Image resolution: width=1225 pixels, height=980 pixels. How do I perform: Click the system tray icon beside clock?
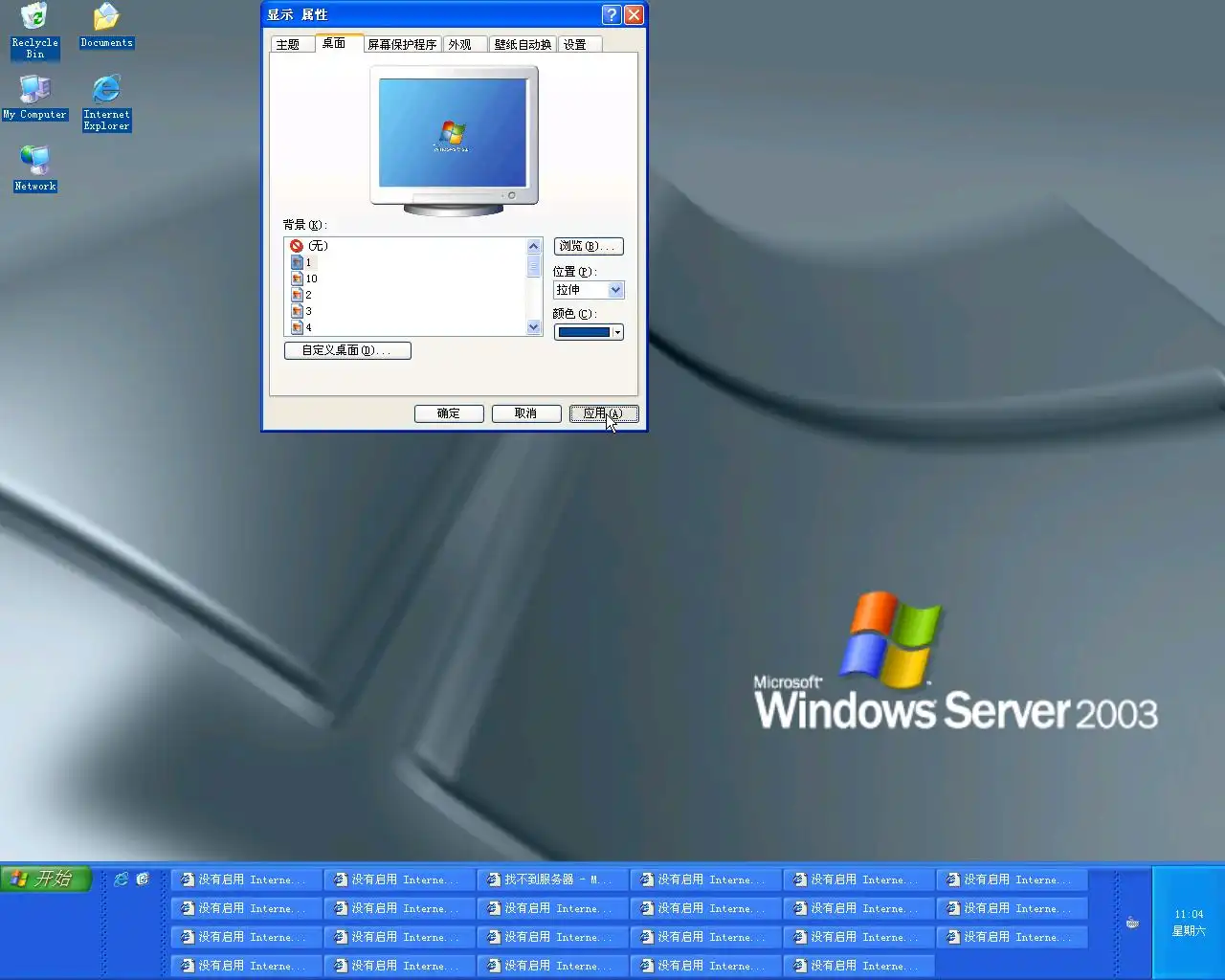[1132, 923]
